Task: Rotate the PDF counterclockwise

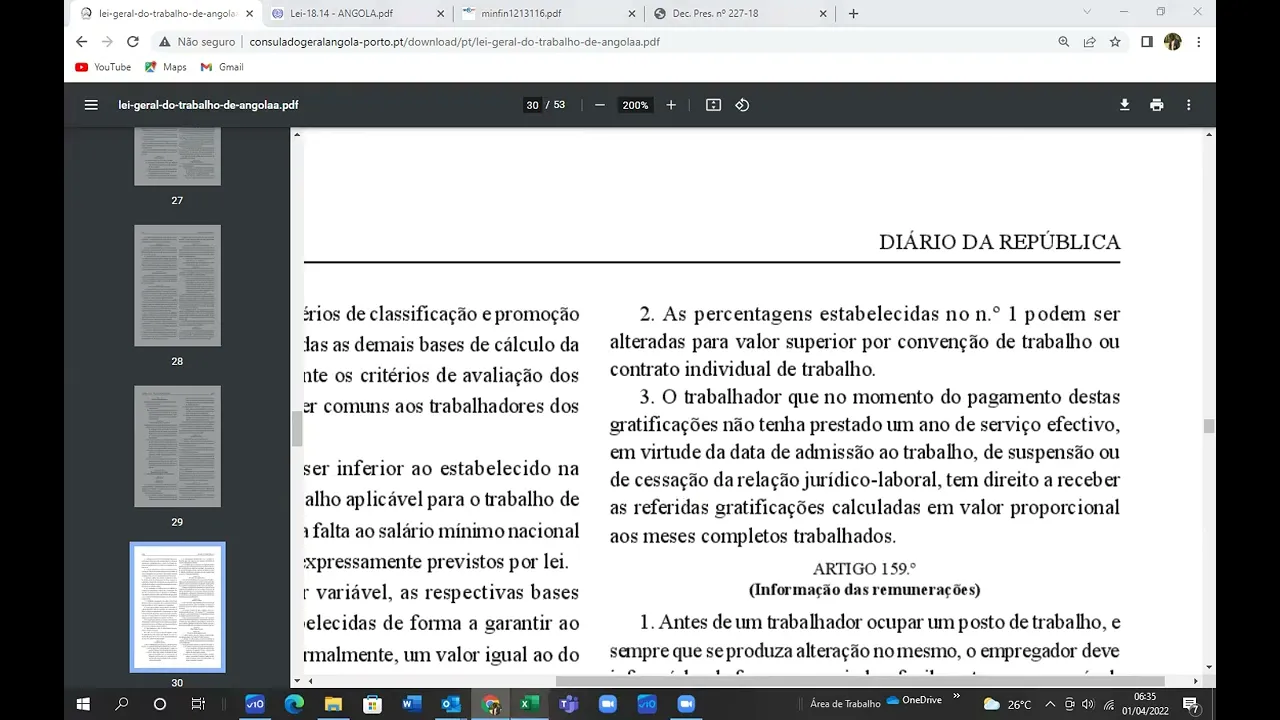Action: 742,105
